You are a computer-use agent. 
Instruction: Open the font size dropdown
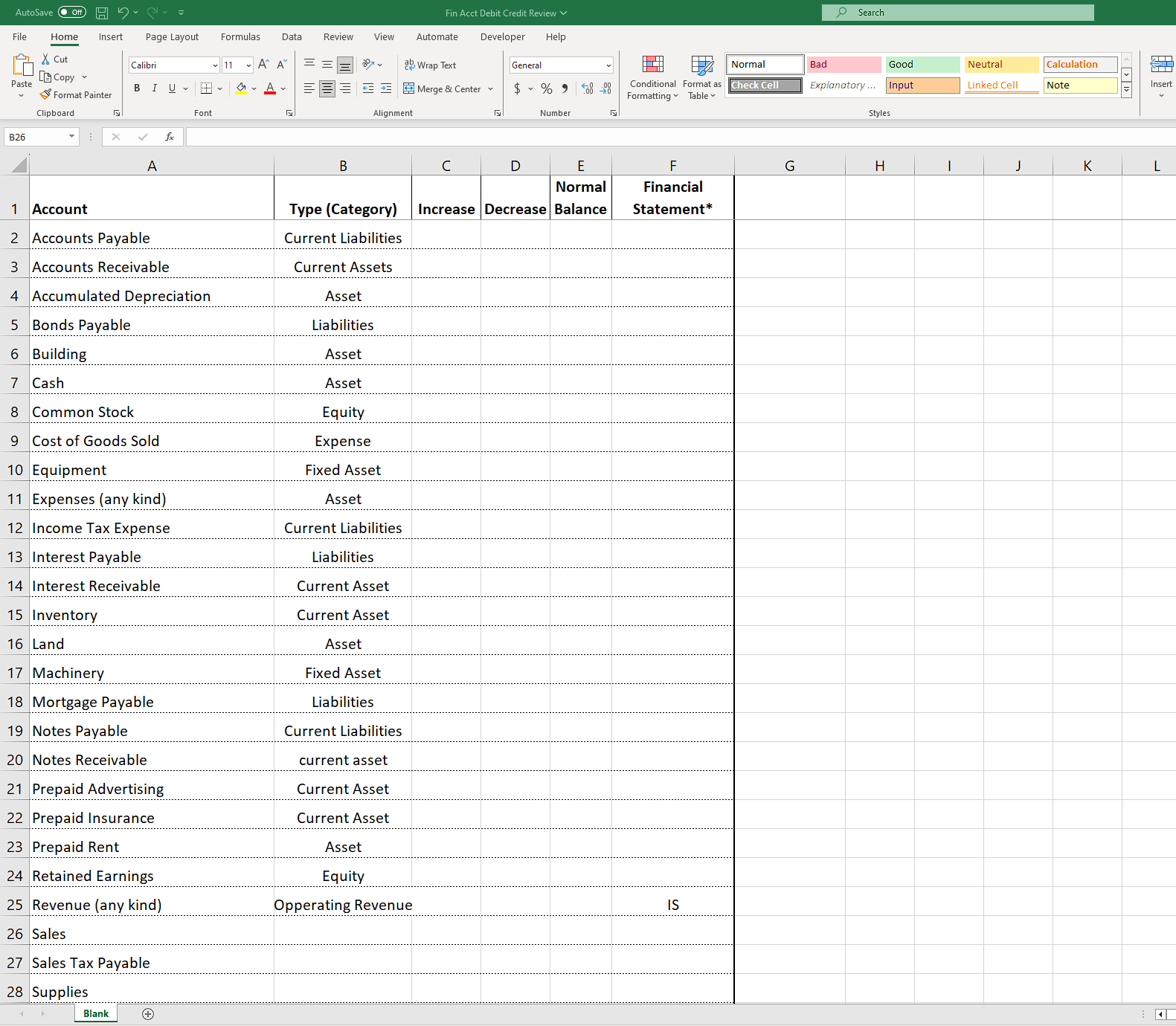pyautogui.click(x=248, y=65)
